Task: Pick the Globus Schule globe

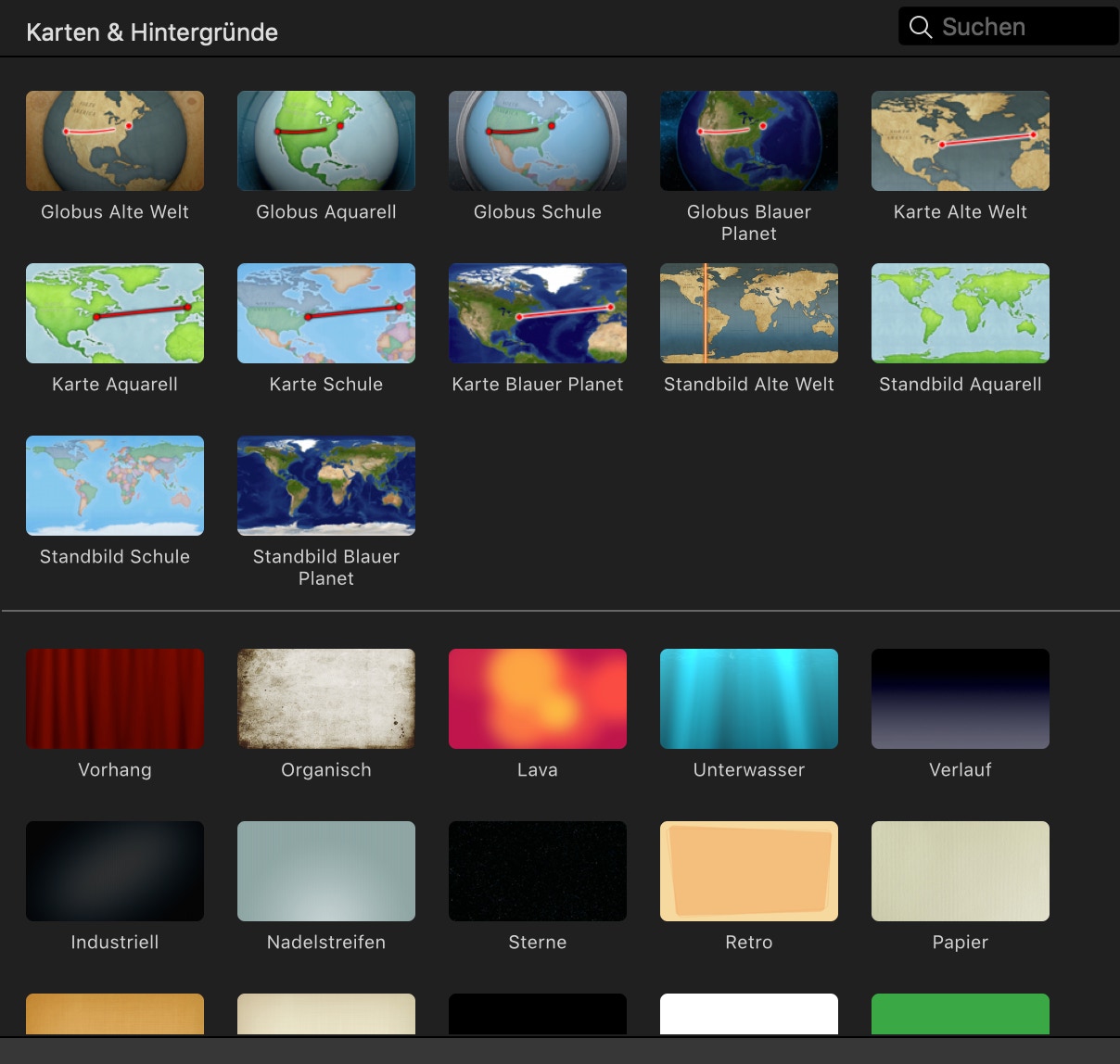Action: pos(538,141)
